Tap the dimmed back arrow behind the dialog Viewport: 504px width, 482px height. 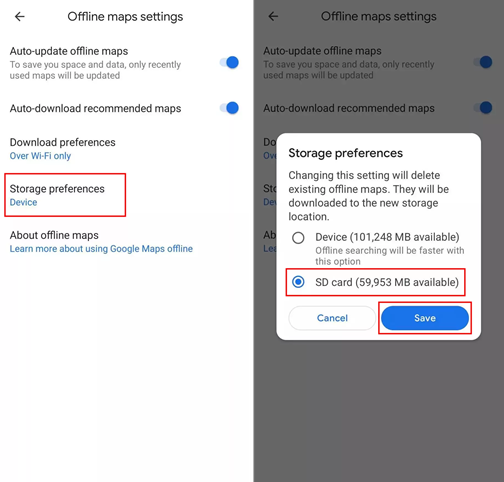click(273, 16)
